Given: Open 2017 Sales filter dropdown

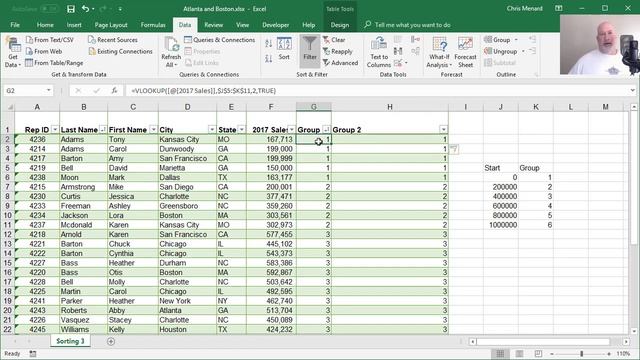Looking at the screenshot, I should 291,130.
